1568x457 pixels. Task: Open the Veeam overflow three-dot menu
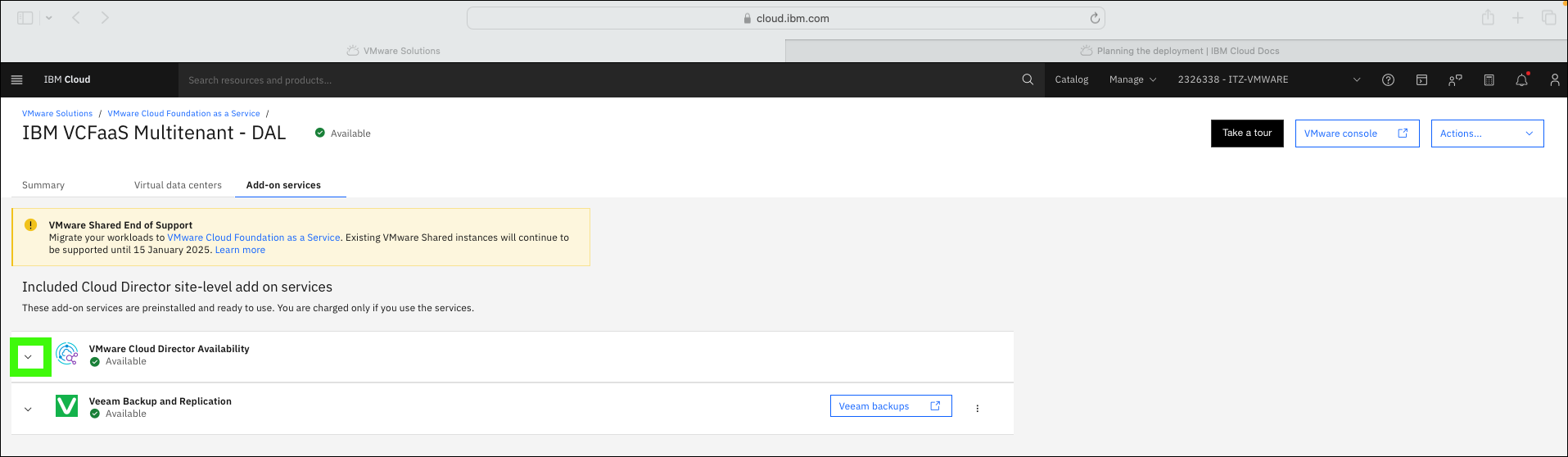(977, 408)
